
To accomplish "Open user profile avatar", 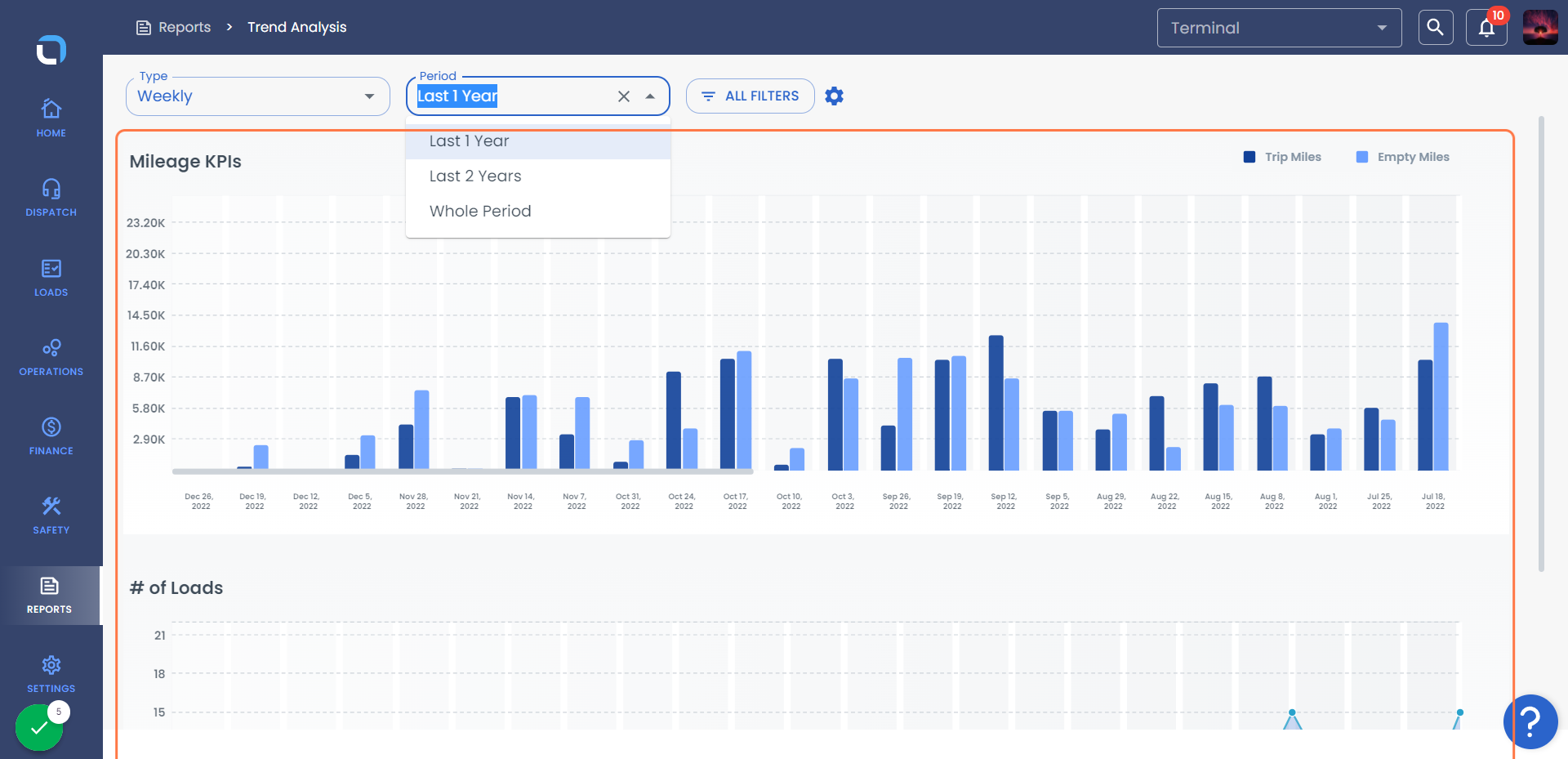I will 1540,28.
